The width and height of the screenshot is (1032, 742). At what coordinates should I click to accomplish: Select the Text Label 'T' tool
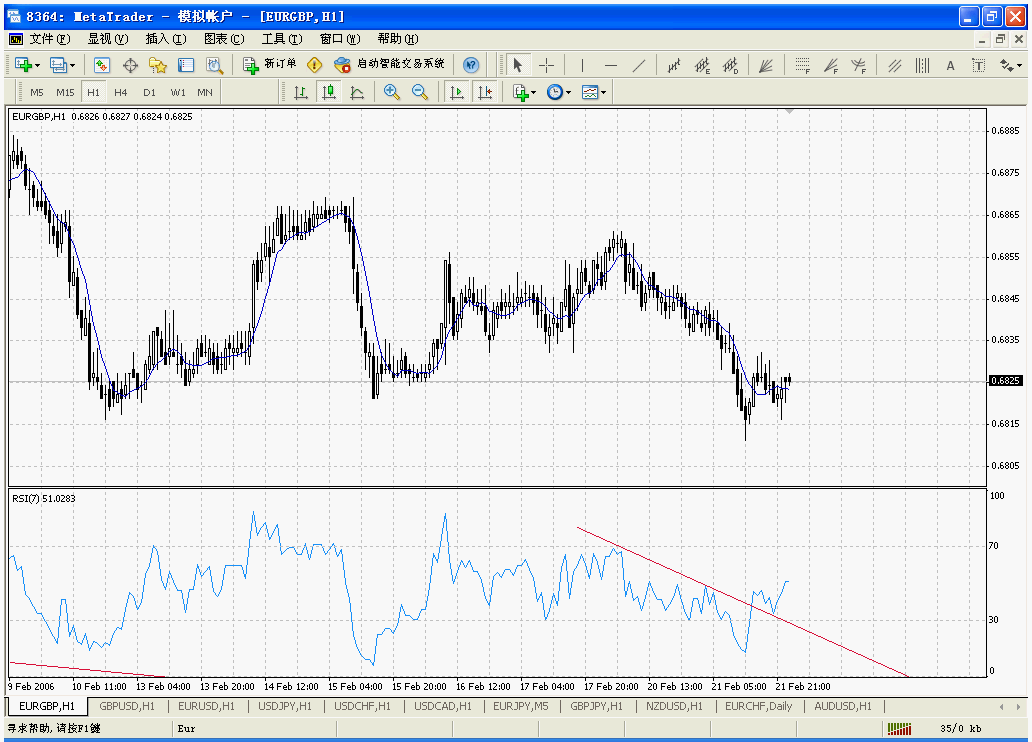[x=979, y=65]
